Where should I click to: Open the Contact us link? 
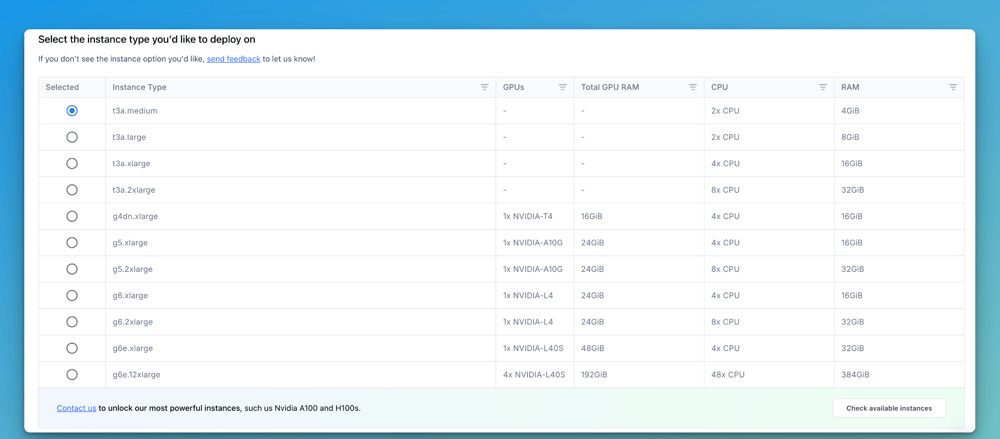[76, 408]
